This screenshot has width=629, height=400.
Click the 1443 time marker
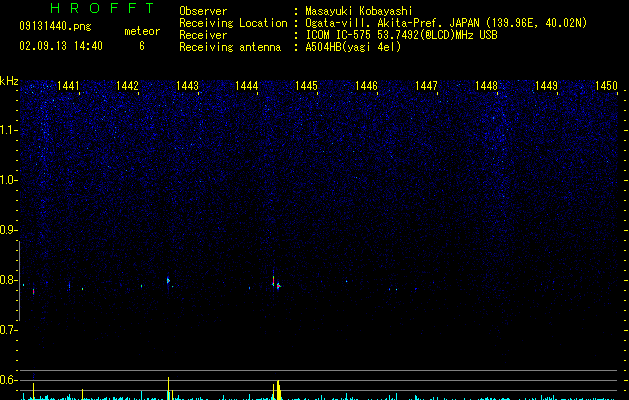(x=187, y=86)
